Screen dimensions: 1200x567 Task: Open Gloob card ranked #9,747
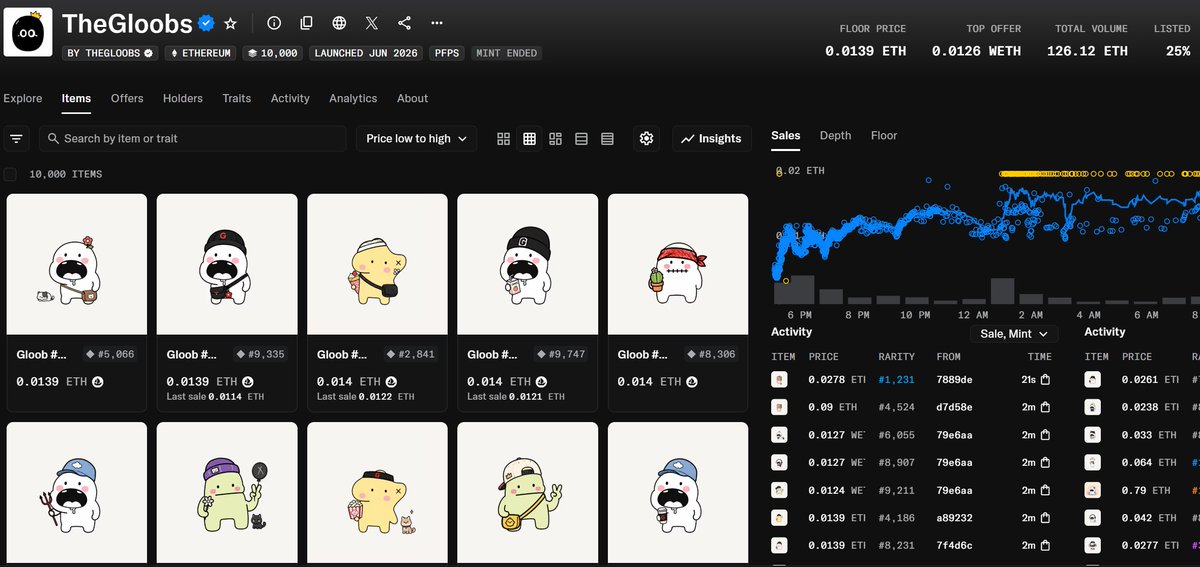527,303
